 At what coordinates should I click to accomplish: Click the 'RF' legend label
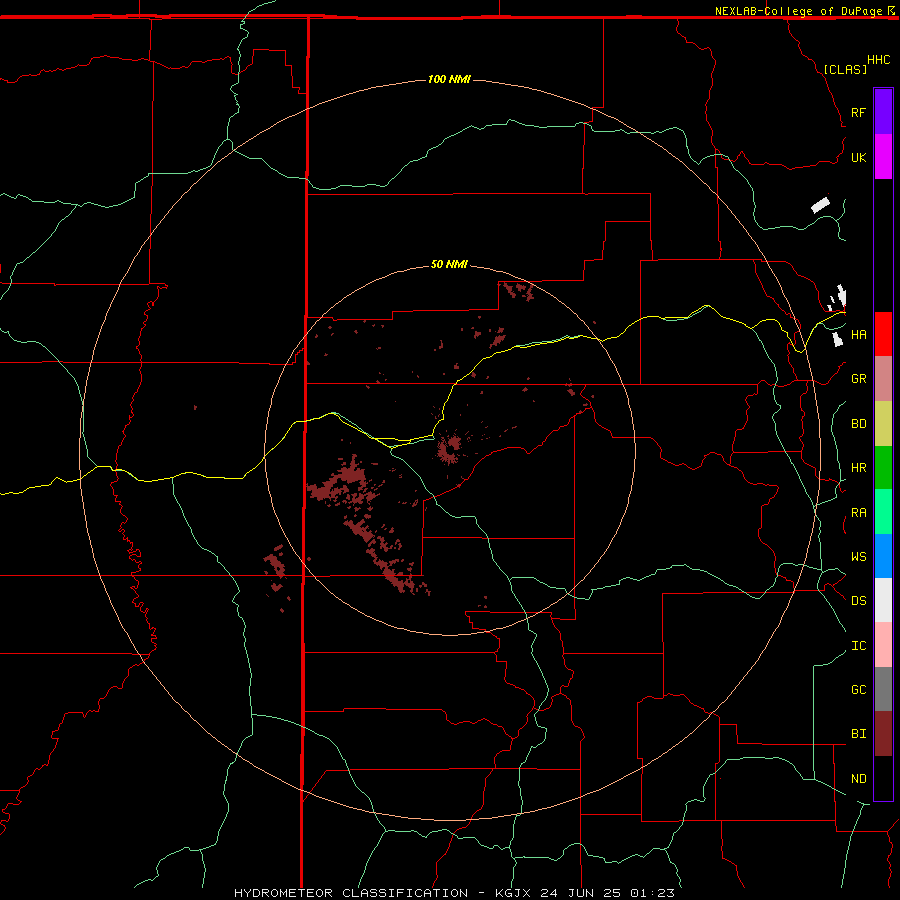858,113
